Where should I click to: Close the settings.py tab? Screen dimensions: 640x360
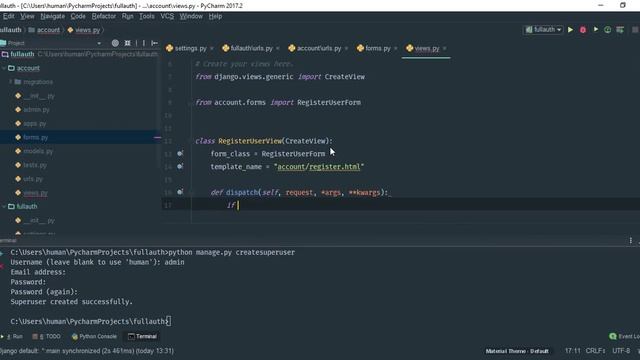coord(212,49)
